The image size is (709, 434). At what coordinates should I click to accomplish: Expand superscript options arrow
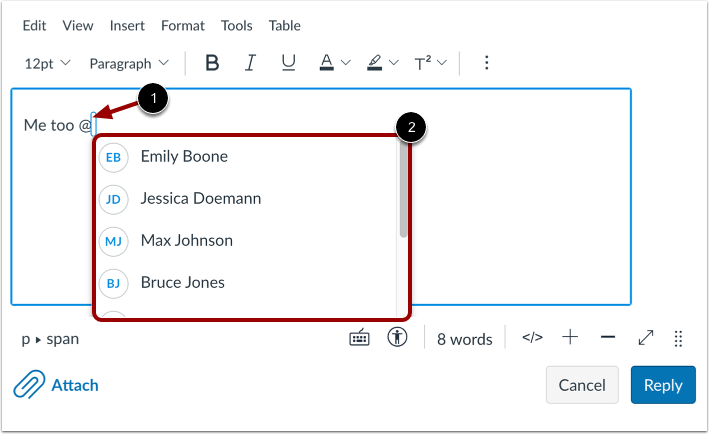[442, 62]
